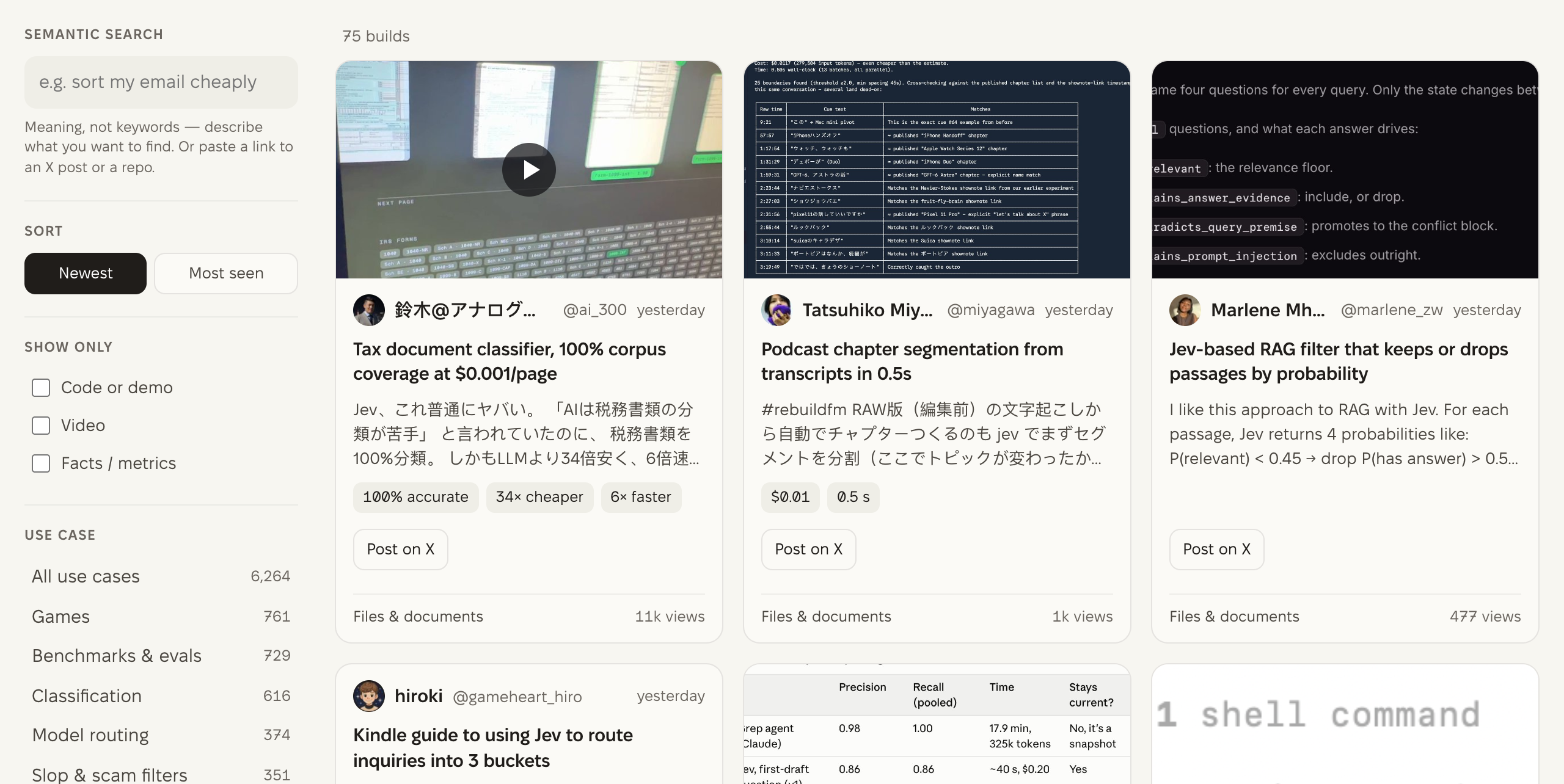Click the @ai_300 handle
Screen dimensions: 1564x784
click(594, 310)
